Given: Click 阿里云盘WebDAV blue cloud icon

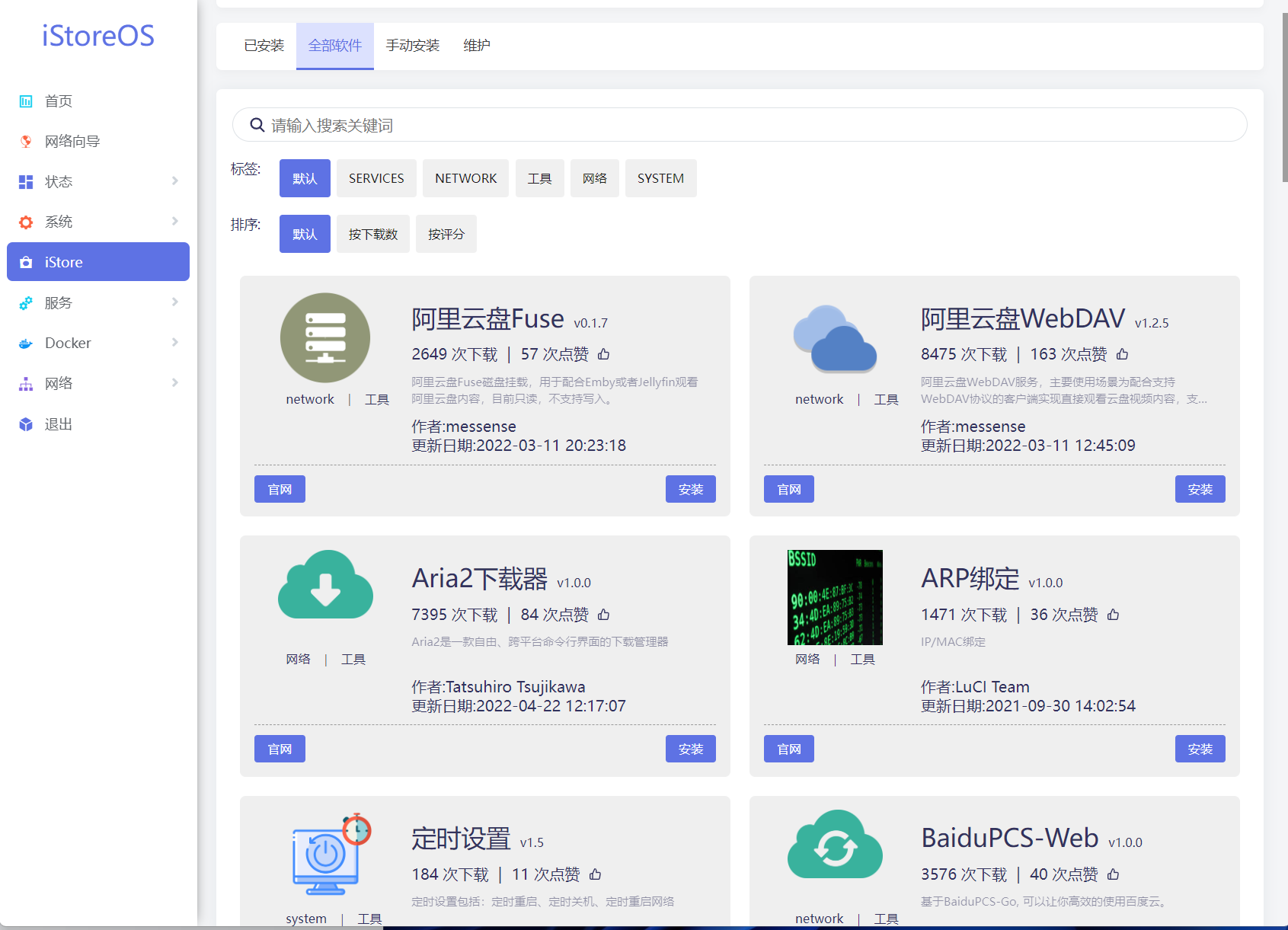Looking at the screenshot, I should point(835,339).
